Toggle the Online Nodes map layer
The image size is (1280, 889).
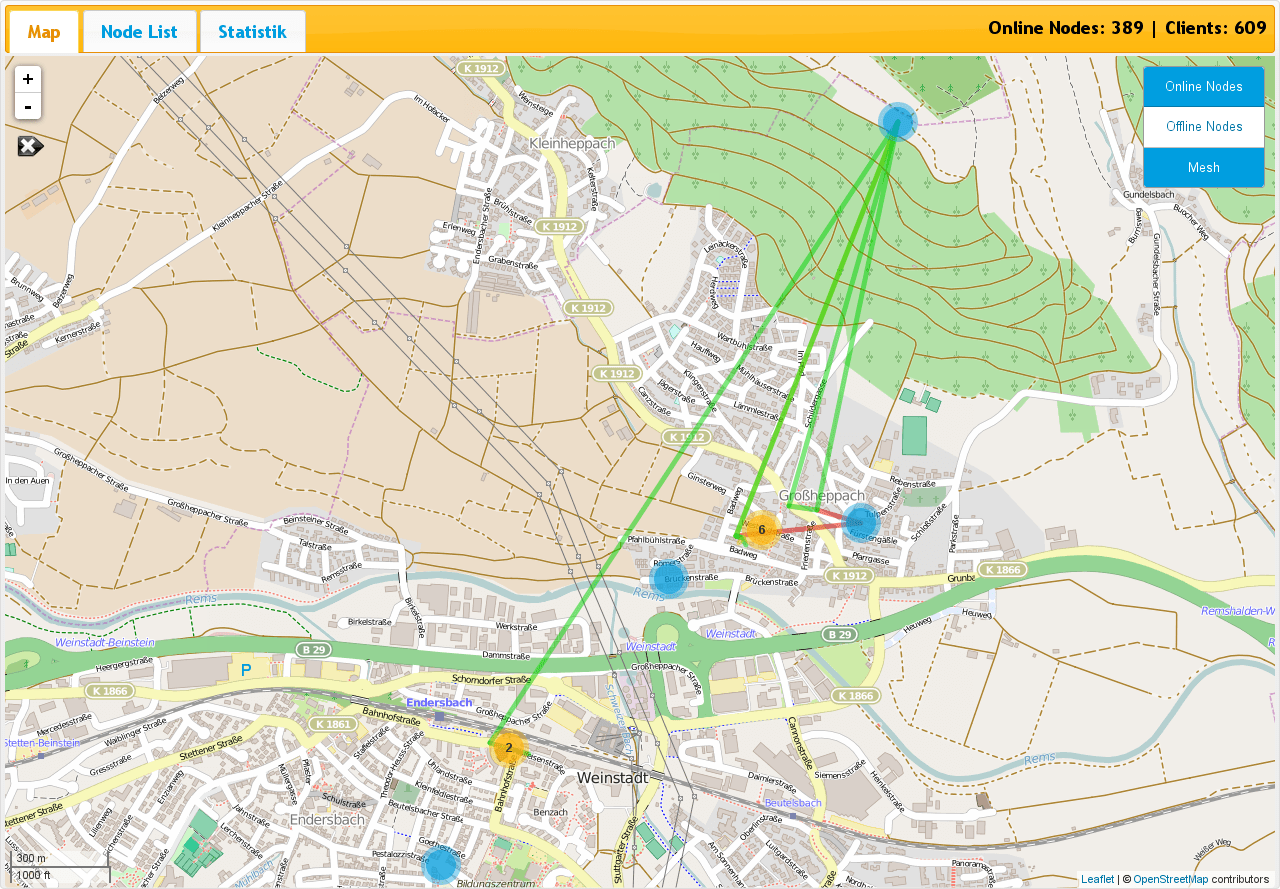point(1203,86)
